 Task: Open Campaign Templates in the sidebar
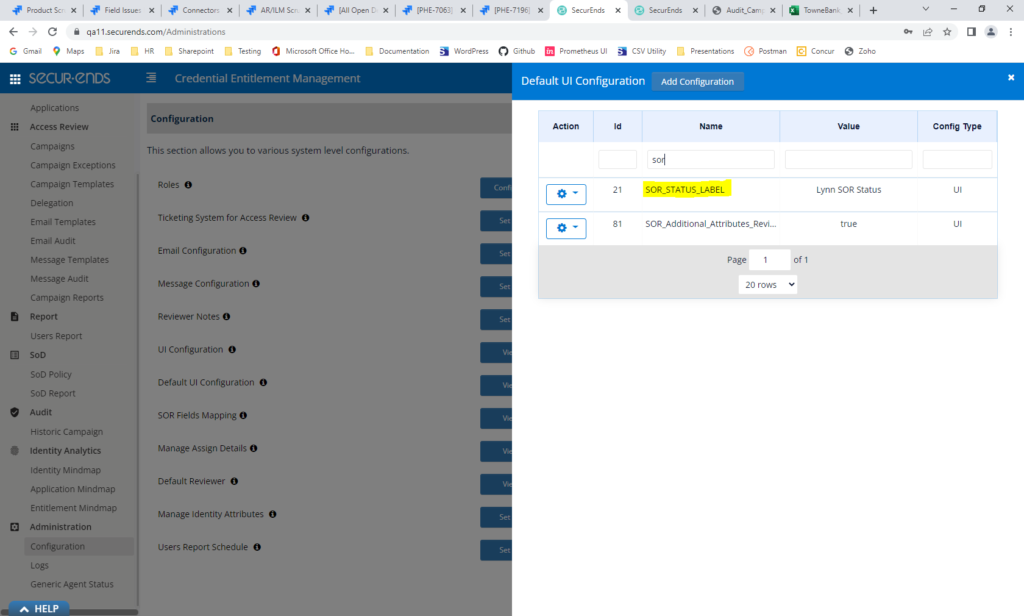tap(72, 184)
